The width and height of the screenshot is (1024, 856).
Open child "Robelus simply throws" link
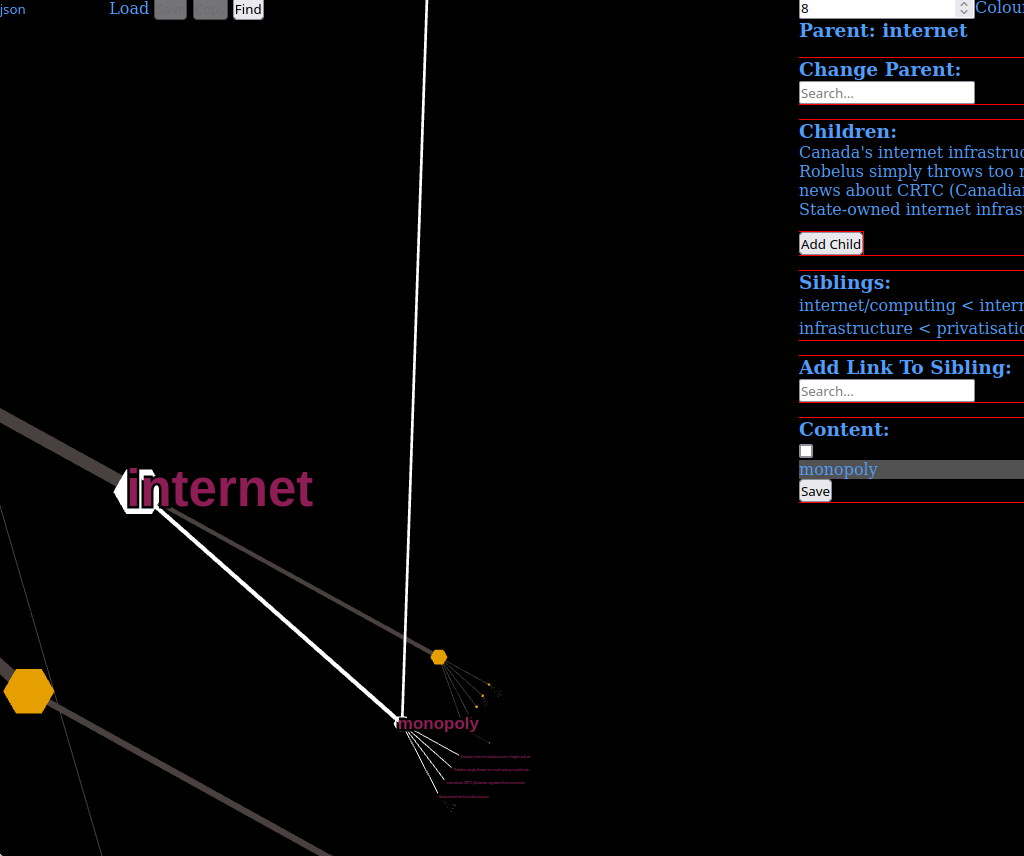[910, 171]
